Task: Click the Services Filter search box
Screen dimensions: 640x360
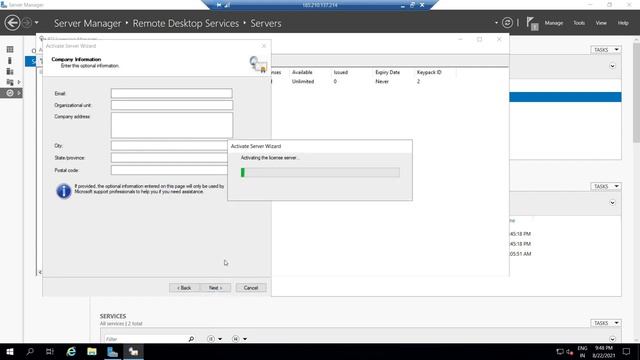Action: point(145,339)
